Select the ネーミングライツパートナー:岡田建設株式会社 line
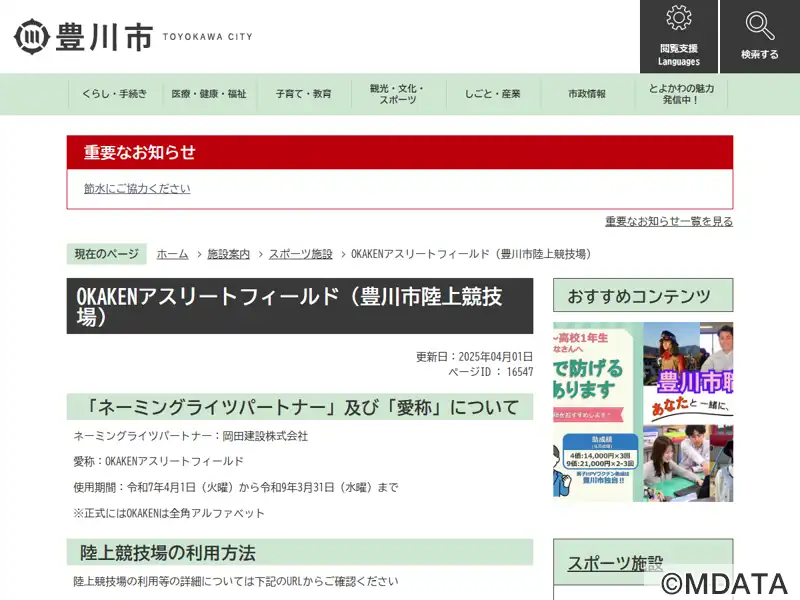Image resolution: width=800 pixels, height=600 pixels. [x=191, y=436]
